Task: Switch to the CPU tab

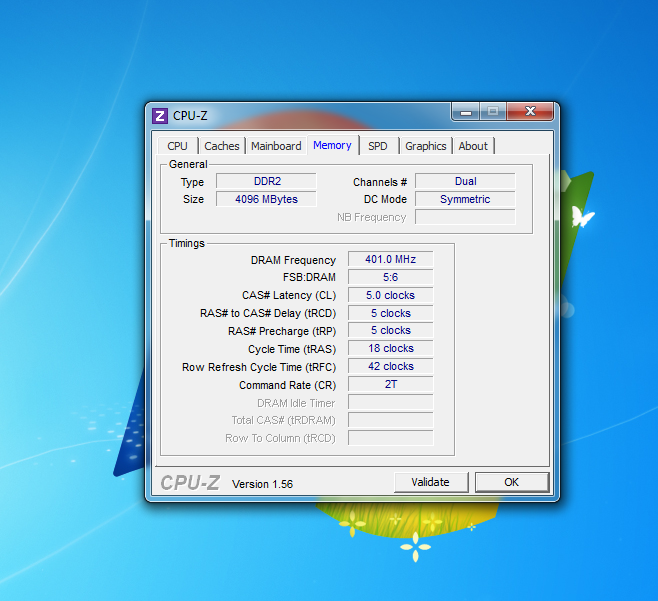Action: click(x=178, y=146)
